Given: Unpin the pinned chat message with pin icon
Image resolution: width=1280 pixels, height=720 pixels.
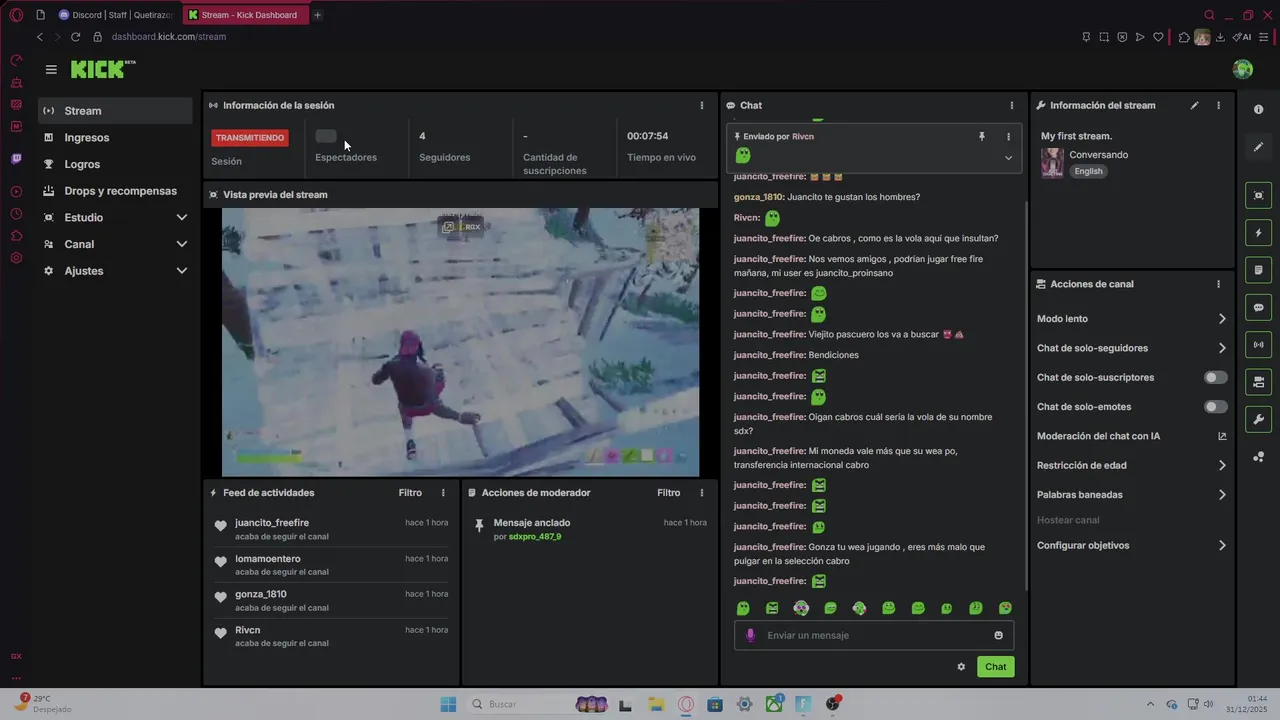Looking at the screenshot, I should click(x=981, y=136).
